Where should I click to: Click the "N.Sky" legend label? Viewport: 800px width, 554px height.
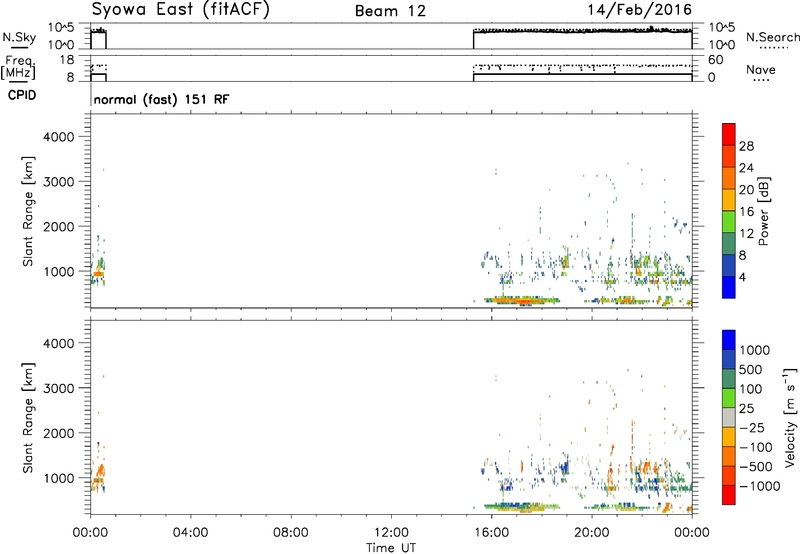click(x=19, y=37)
